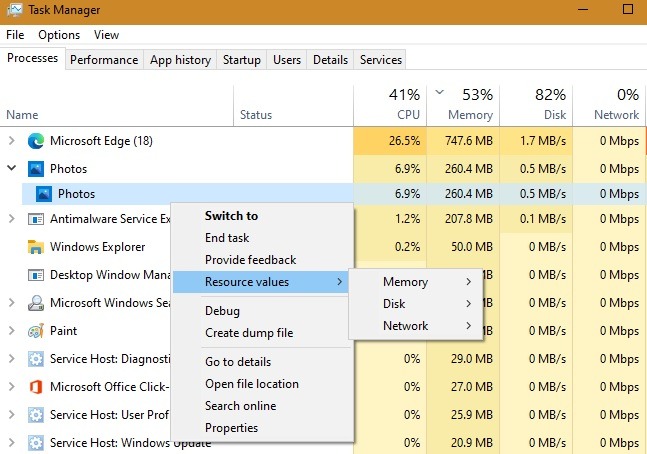Sort by the Status column header
Image resolution: width=647 pixels, height=454 pixels.
tap(293, 106)
